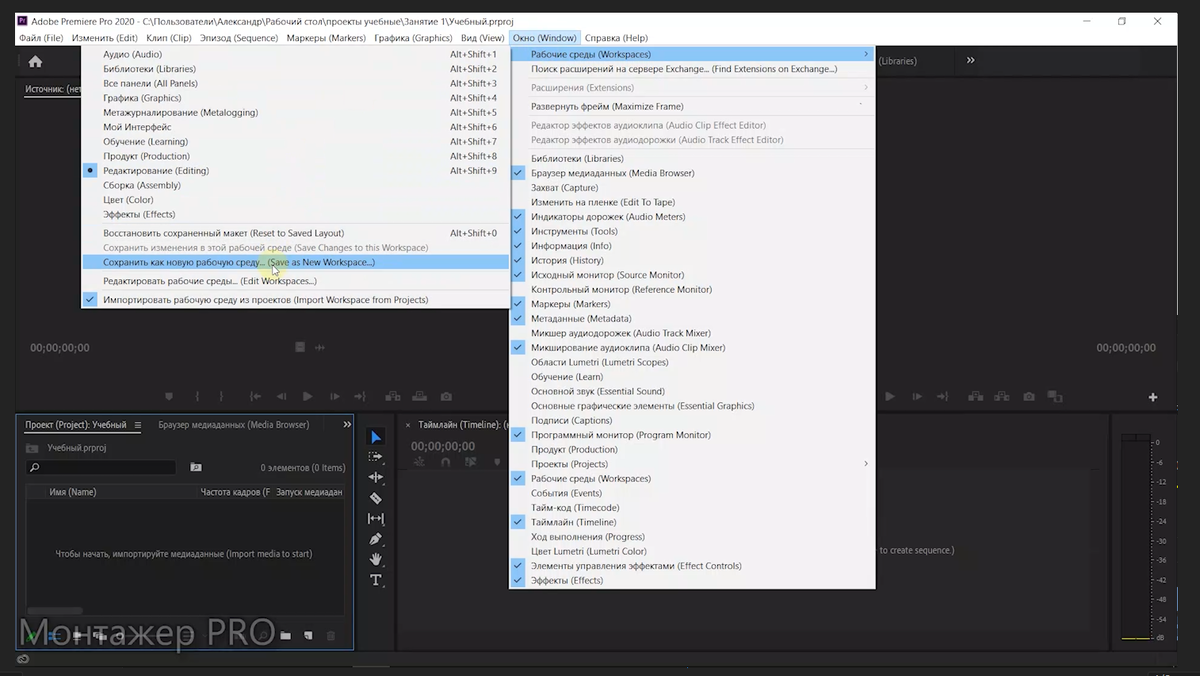Screen dimensions: 1200x676
Task: Export frame from Source monitor camera icon
Action: (x=446, y=397)
